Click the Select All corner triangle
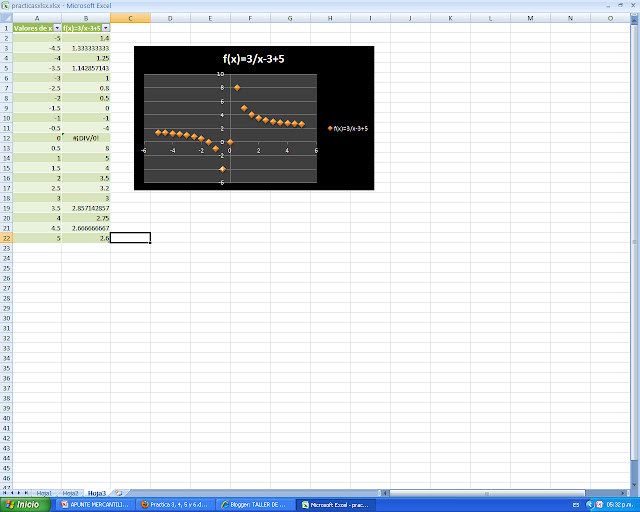640x512 pixels. (6, 18)
